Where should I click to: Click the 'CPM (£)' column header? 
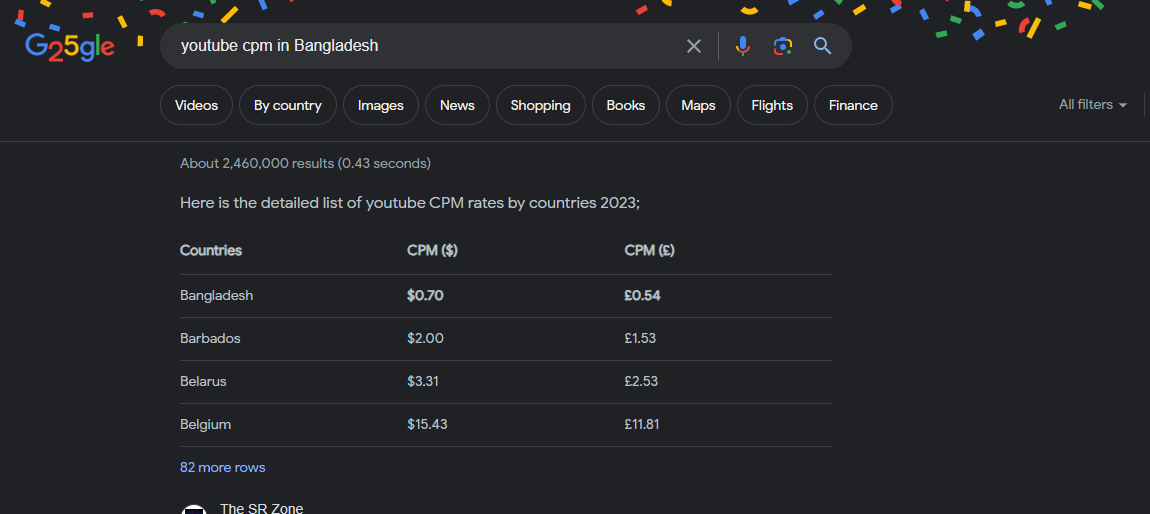(649, 251)
